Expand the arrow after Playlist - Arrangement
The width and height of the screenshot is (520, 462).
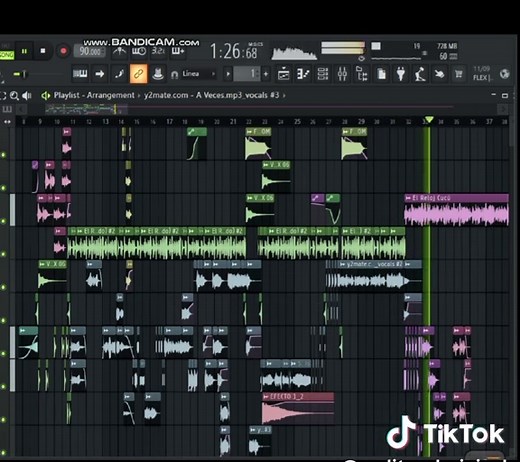pyautogui.click(x=139, y=96)
